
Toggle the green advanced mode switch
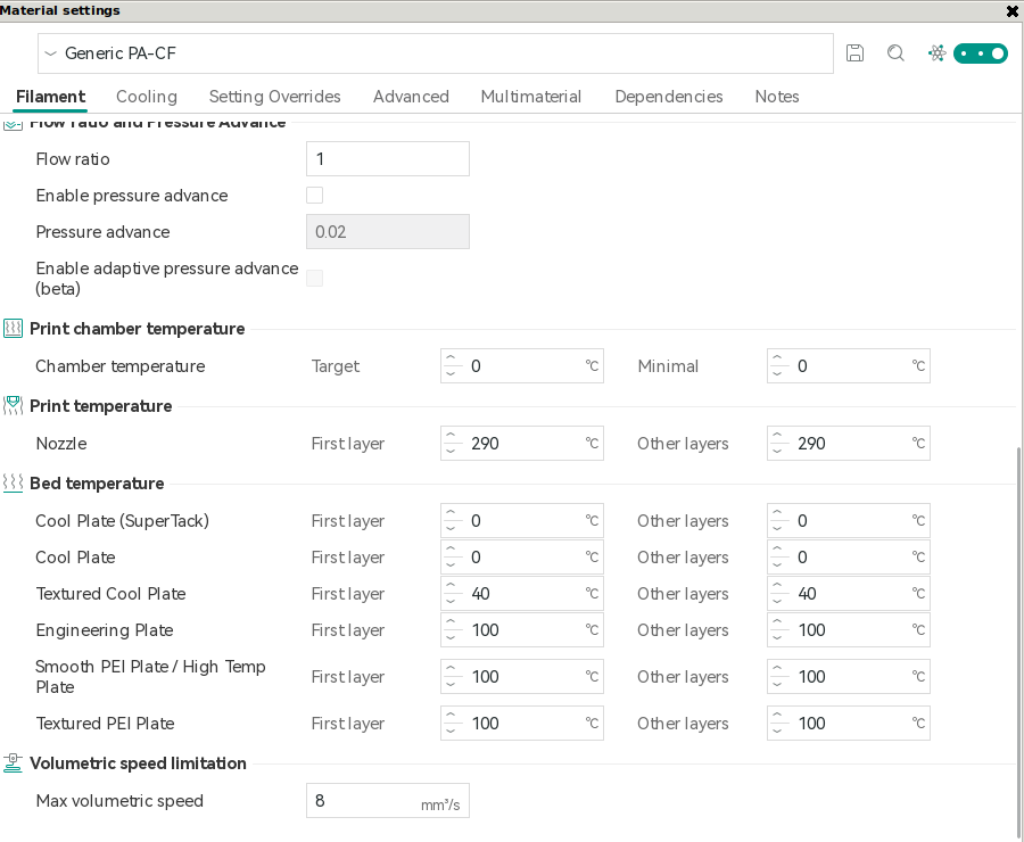(980, 54)
